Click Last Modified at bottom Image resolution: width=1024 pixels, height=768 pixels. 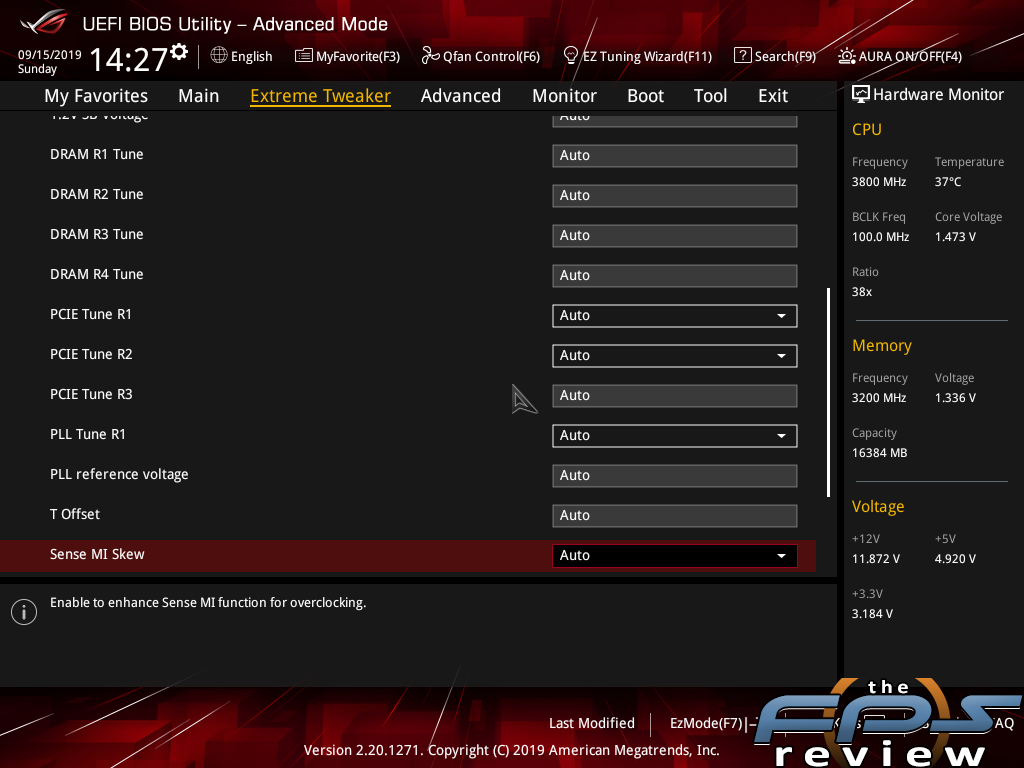click(x=592, y=723)
